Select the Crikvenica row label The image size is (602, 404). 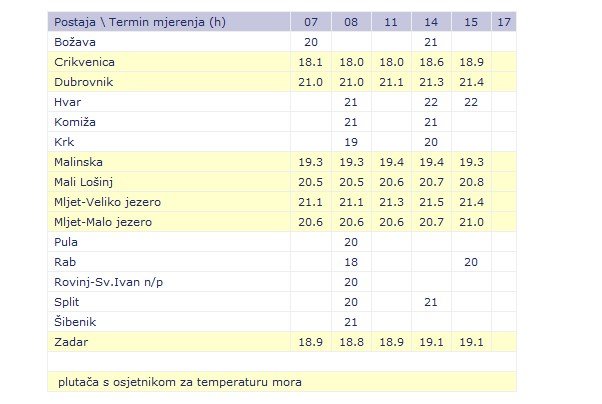pyautogui.click(x=84, y=62)
